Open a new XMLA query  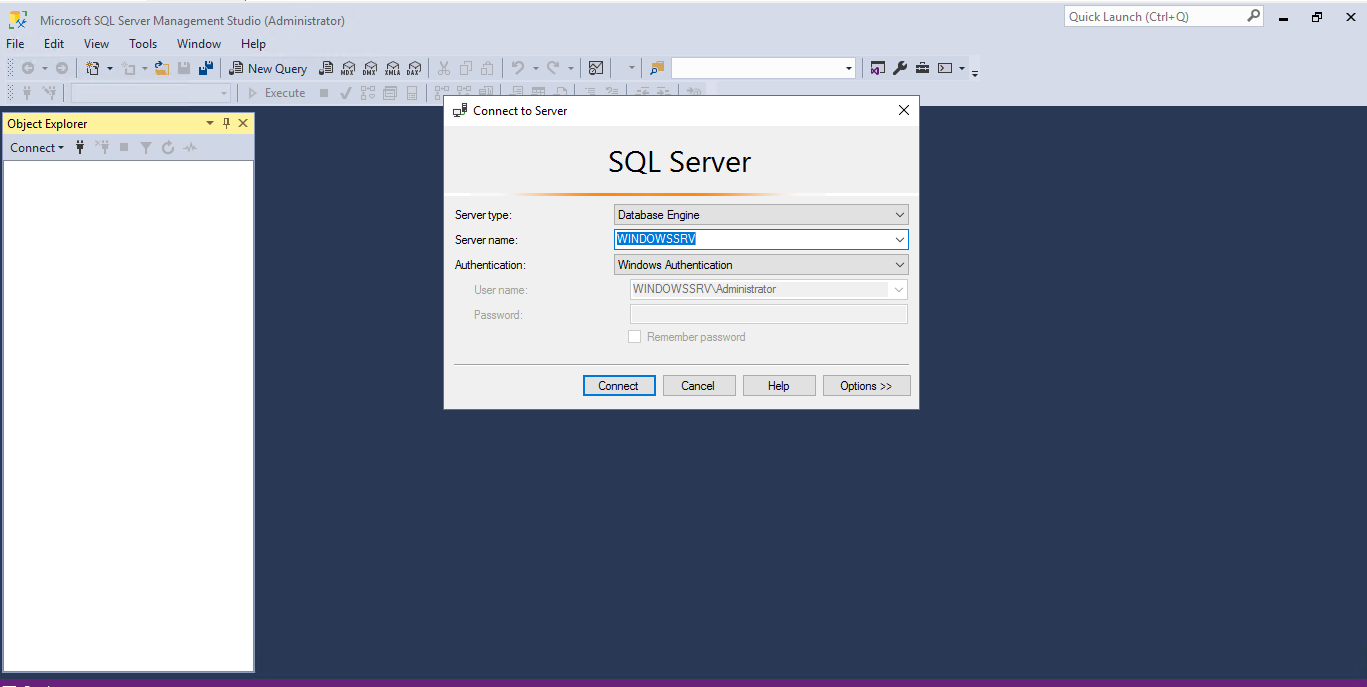pyautogui.click(x=392, y=68)
